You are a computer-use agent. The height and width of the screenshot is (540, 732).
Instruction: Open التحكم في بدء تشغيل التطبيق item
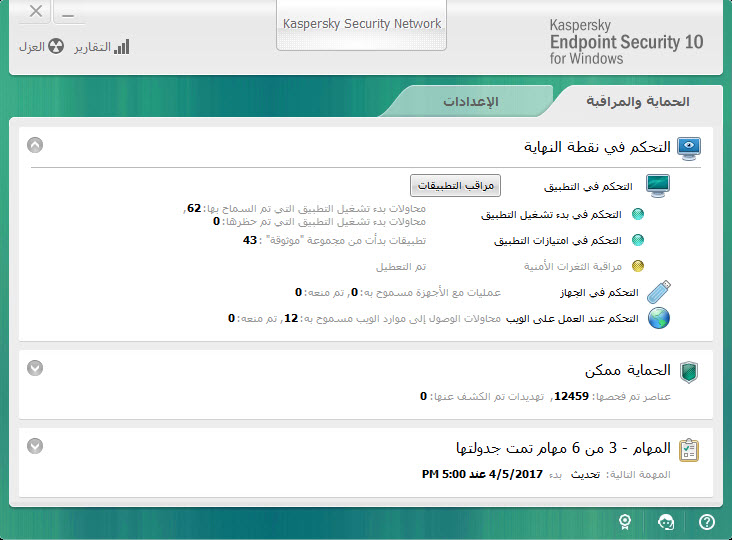[551, 215]
